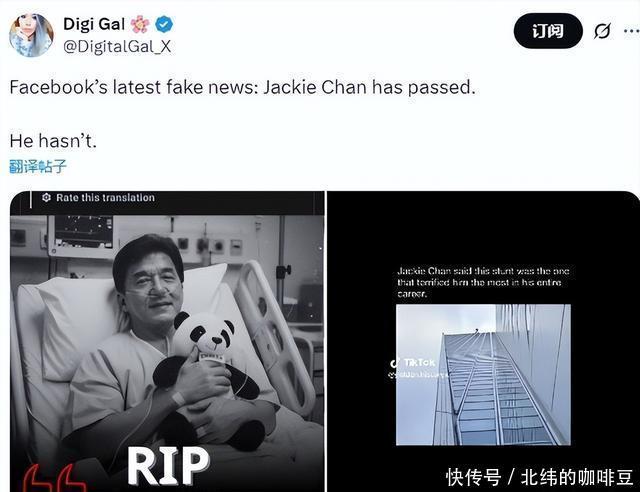640x492 pixels.
Task: Click the Grok slashed-circle icon
Action: (x=602, y=31)
